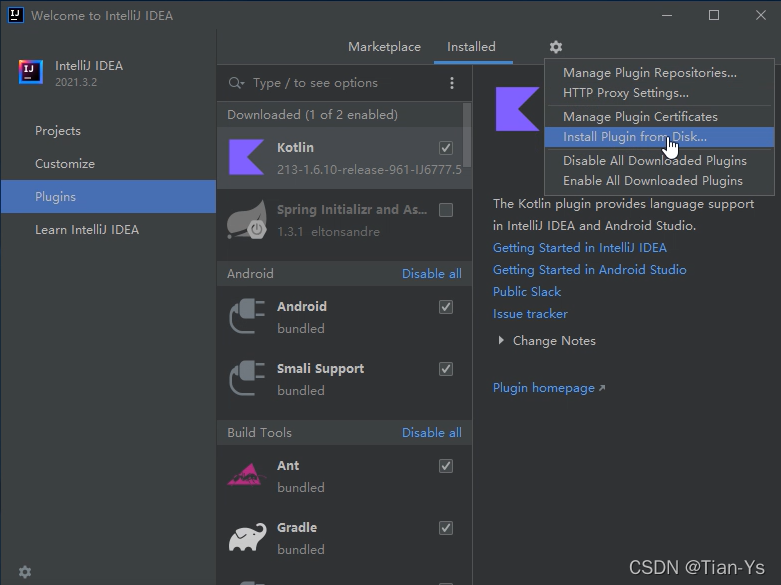Click the Kotlin plugin logo in list

click(x=246, y=157)
